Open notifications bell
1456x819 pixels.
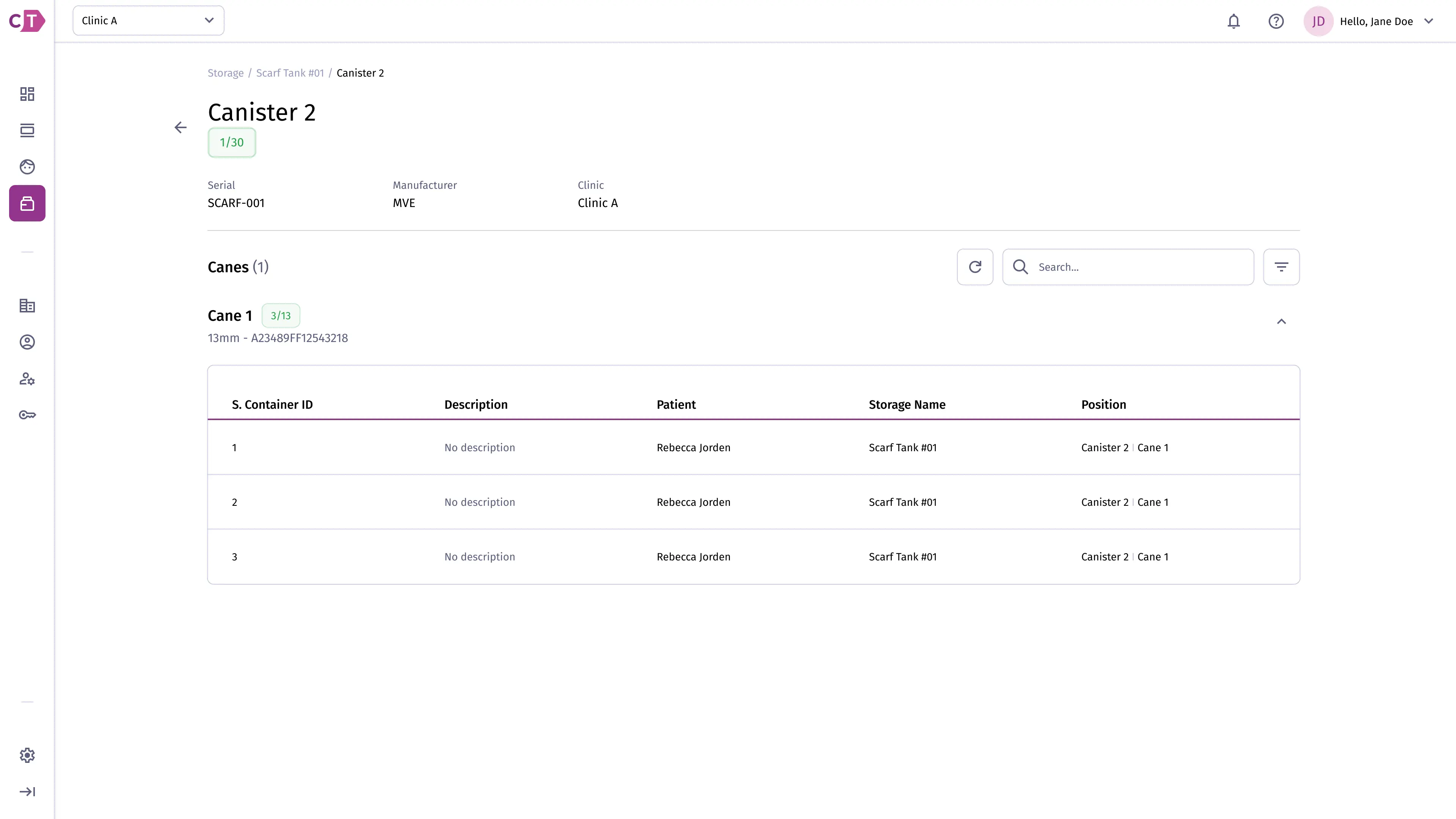1233,22
